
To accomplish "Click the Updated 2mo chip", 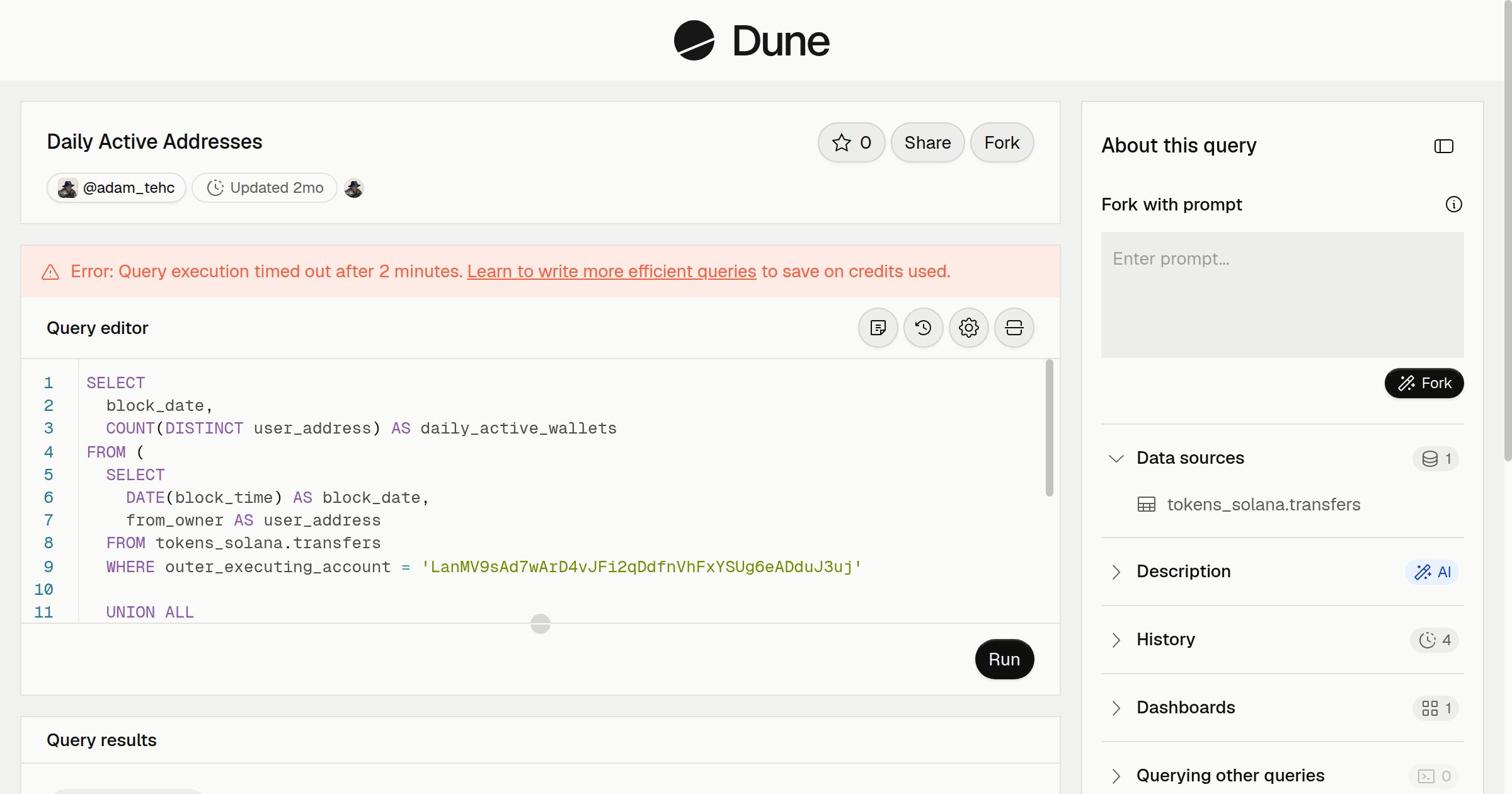I will click(x=265, y=188).
